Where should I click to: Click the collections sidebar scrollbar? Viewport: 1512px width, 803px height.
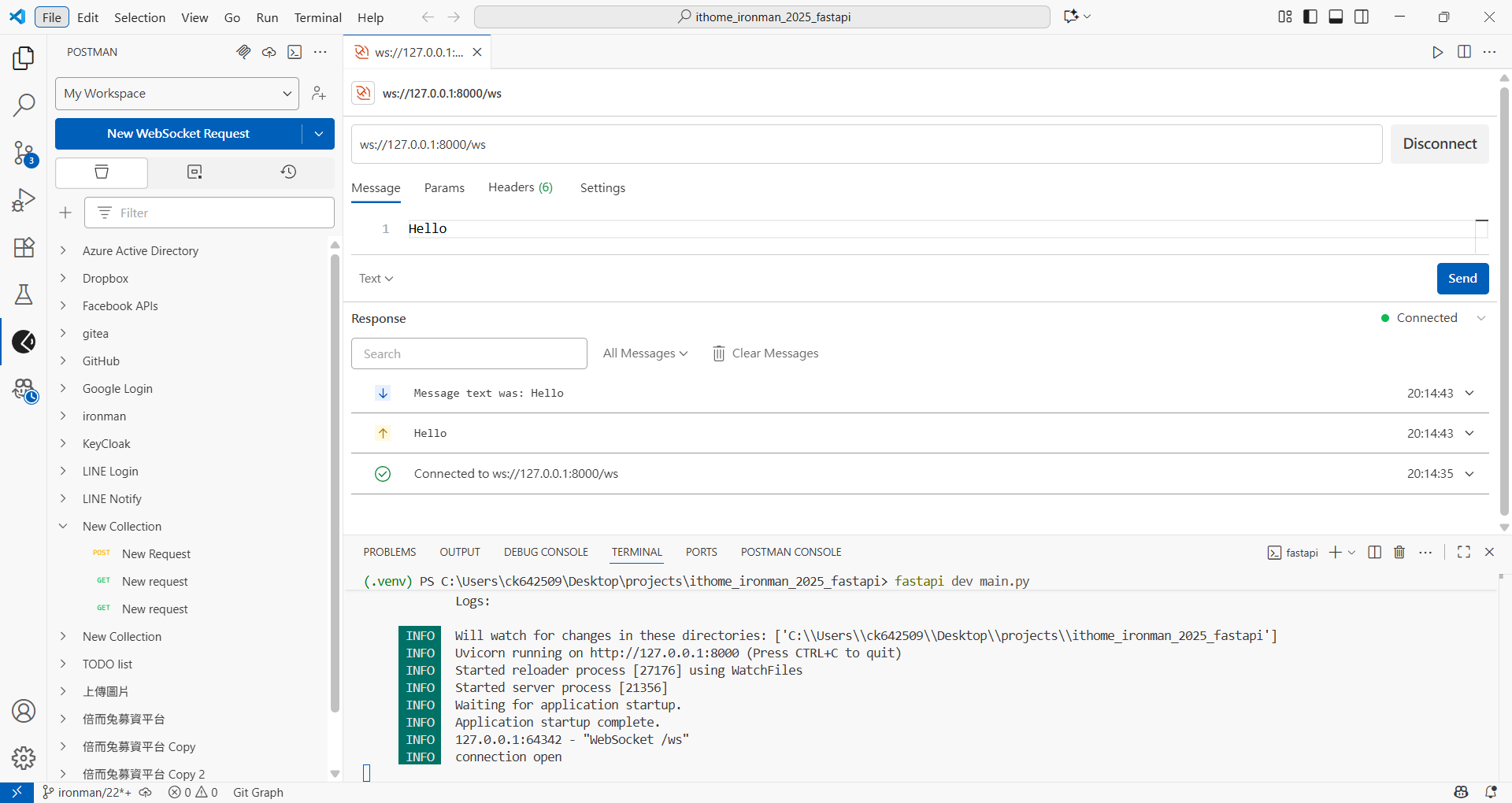[335, 472]
